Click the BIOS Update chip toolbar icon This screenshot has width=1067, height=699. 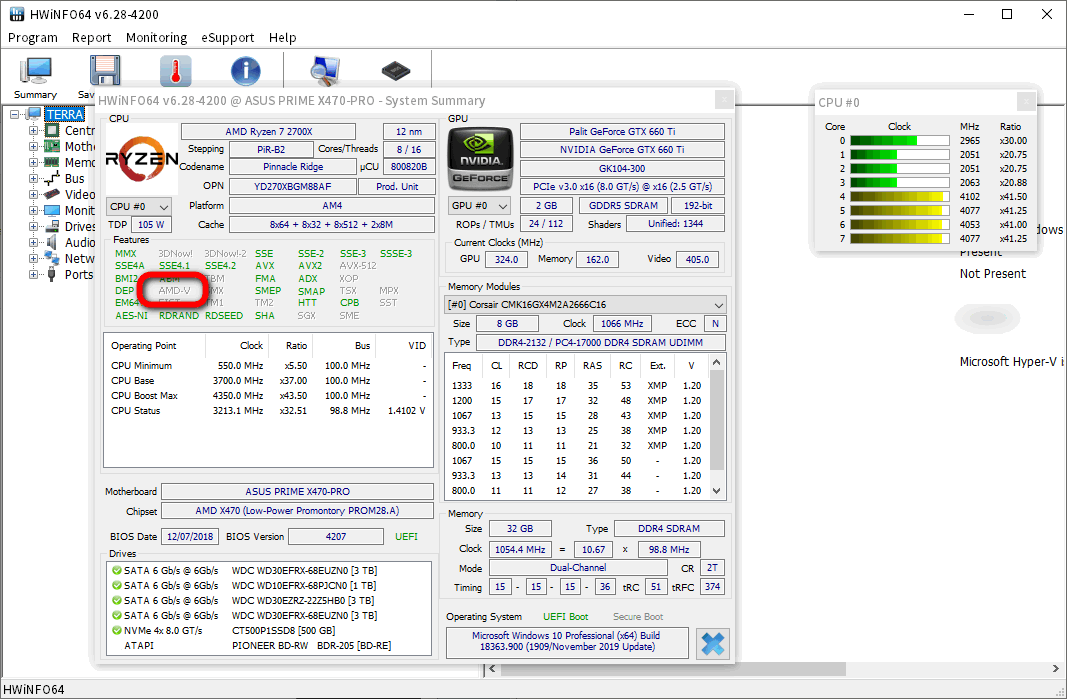pyautogui.click(x=395, y=70)
